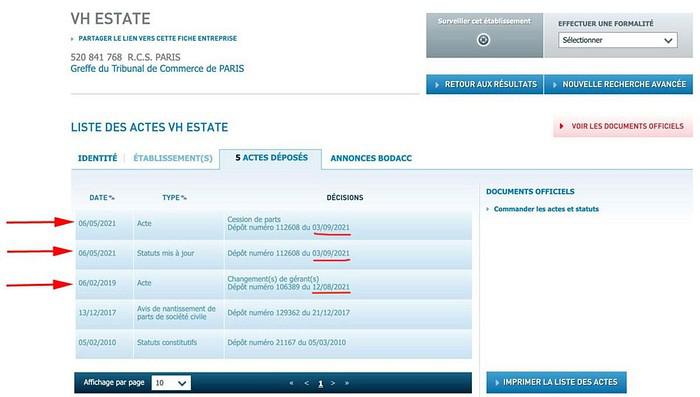Screen dimensions: 700x397
Task: Open the Effectuer une formalité Sélectionner dropdown
Action: point(617,40)
